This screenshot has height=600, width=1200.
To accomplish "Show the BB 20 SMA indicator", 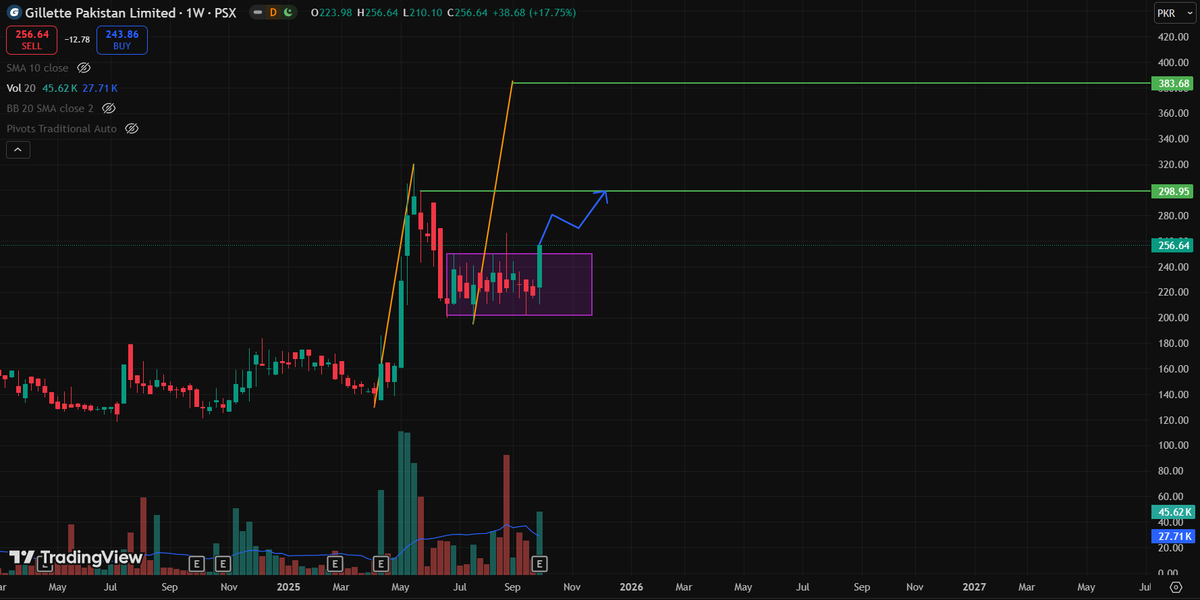I will pyautogui.click(x=111, y=108).
